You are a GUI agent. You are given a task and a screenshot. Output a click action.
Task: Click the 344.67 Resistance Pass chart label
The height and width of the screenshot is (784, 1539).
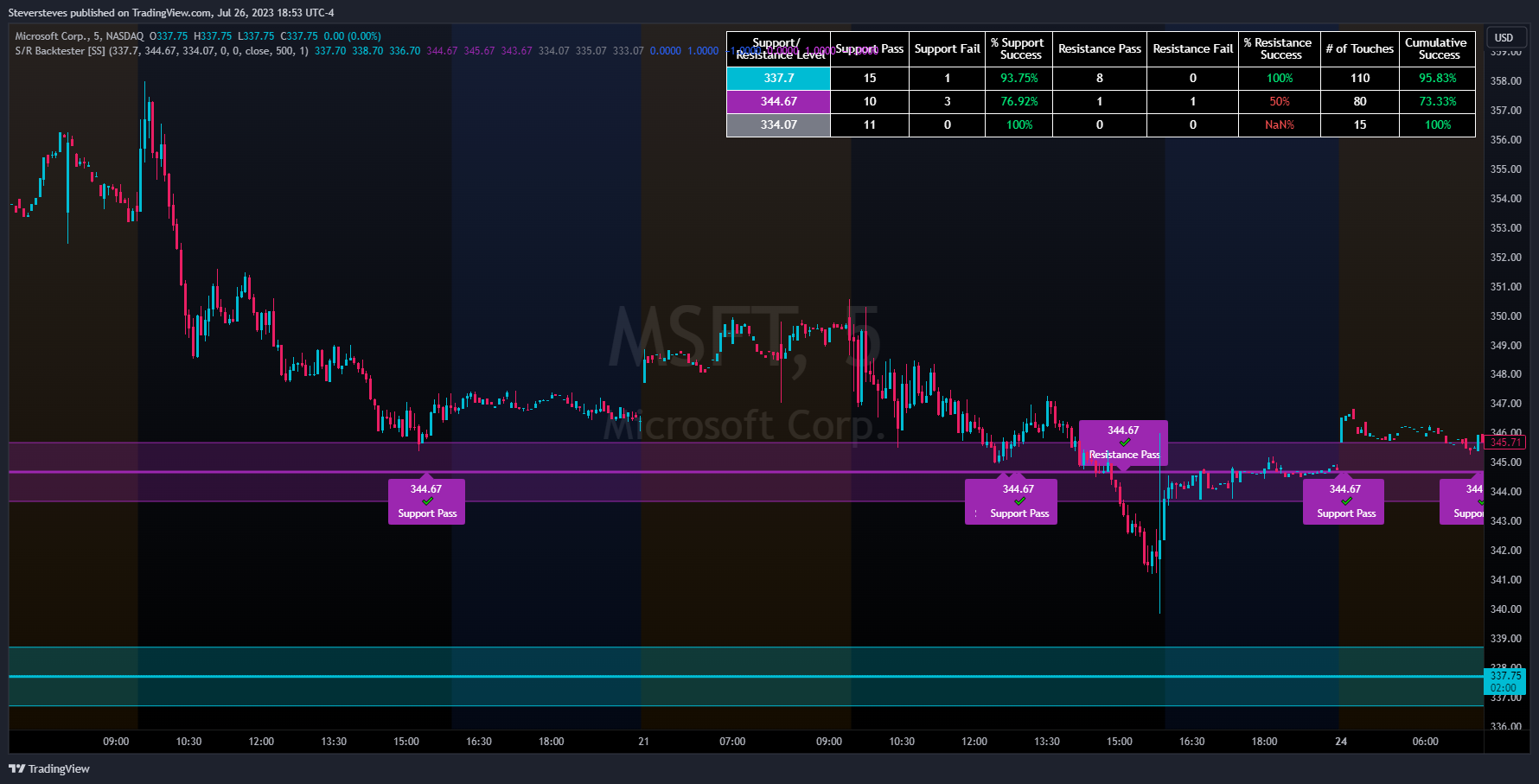[1123, 443]
